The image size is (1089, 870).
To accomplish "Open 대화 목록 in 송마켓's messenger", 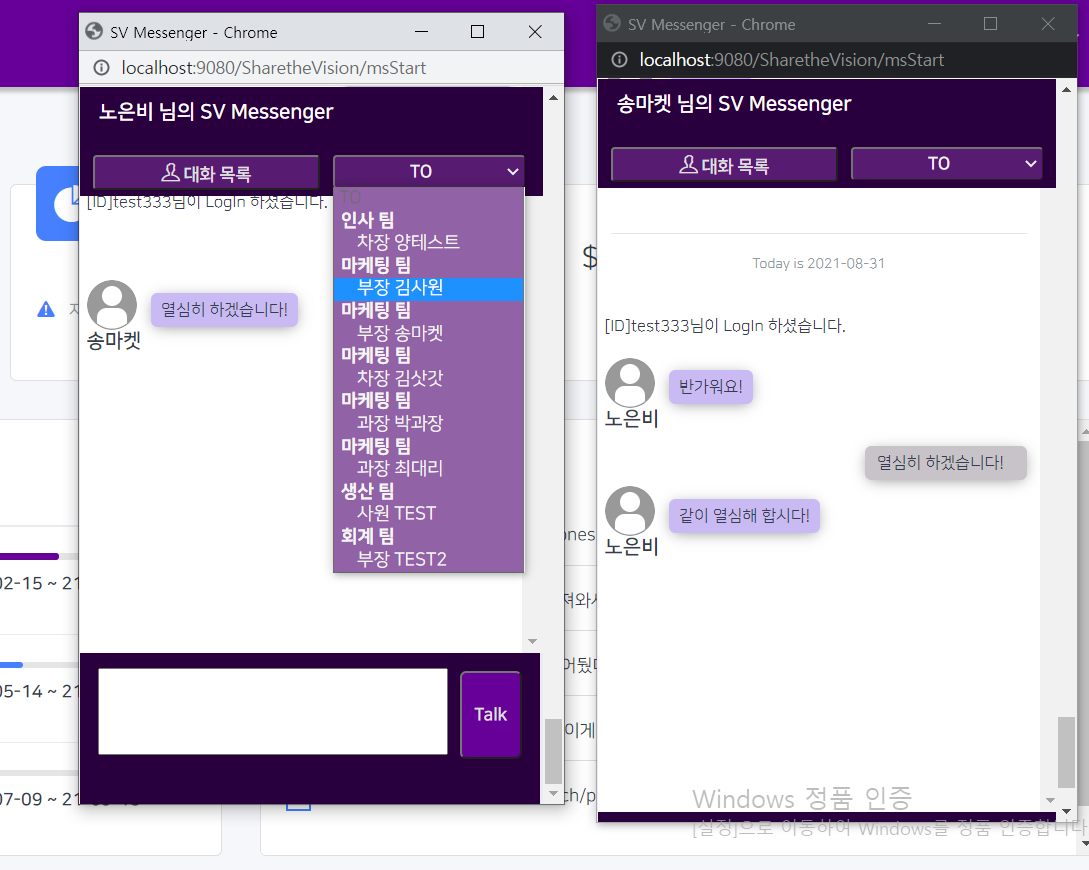I will pos(723,165).
